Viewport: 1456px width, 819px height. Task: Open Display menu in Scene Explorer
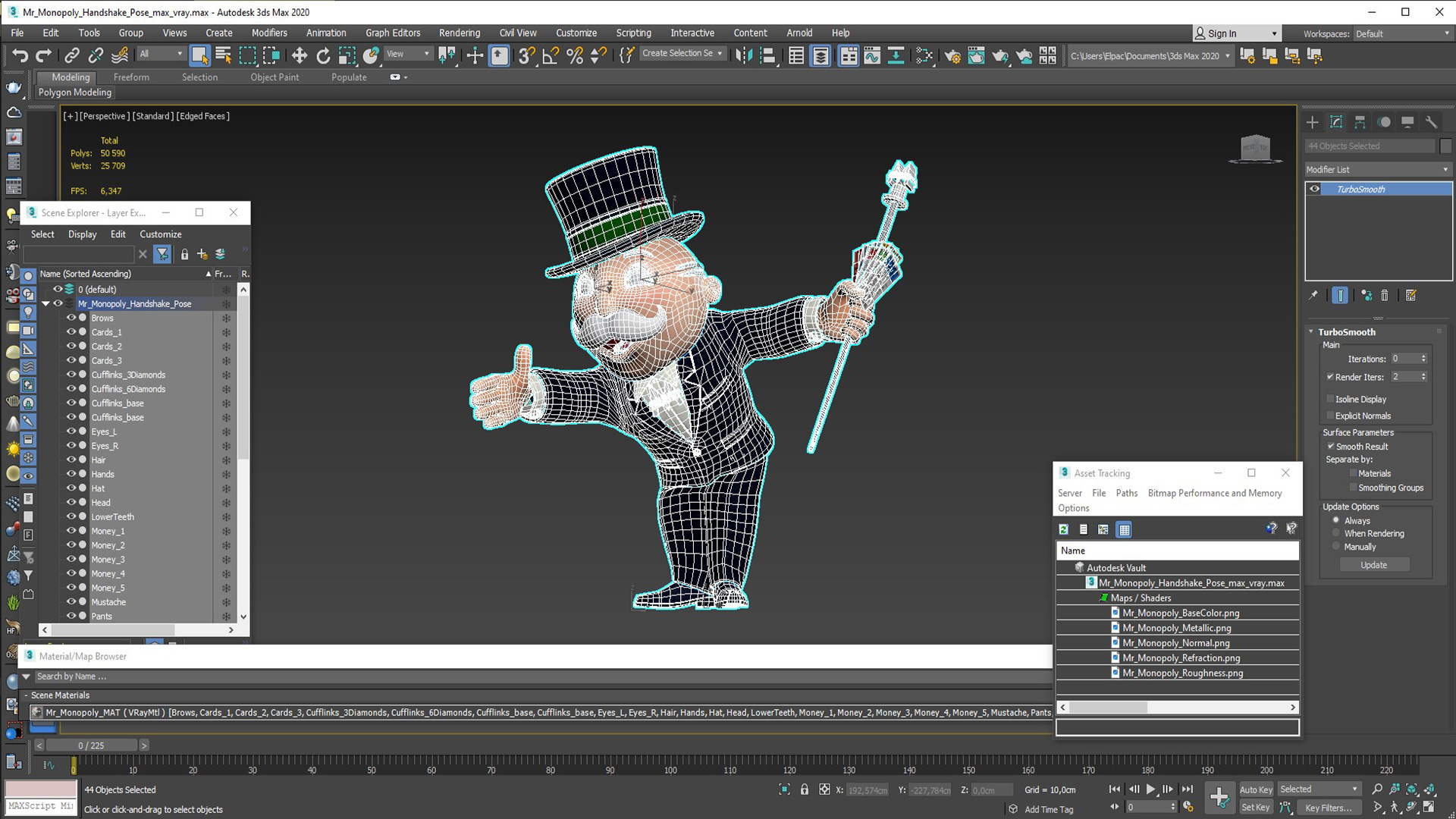coord(82,234)
